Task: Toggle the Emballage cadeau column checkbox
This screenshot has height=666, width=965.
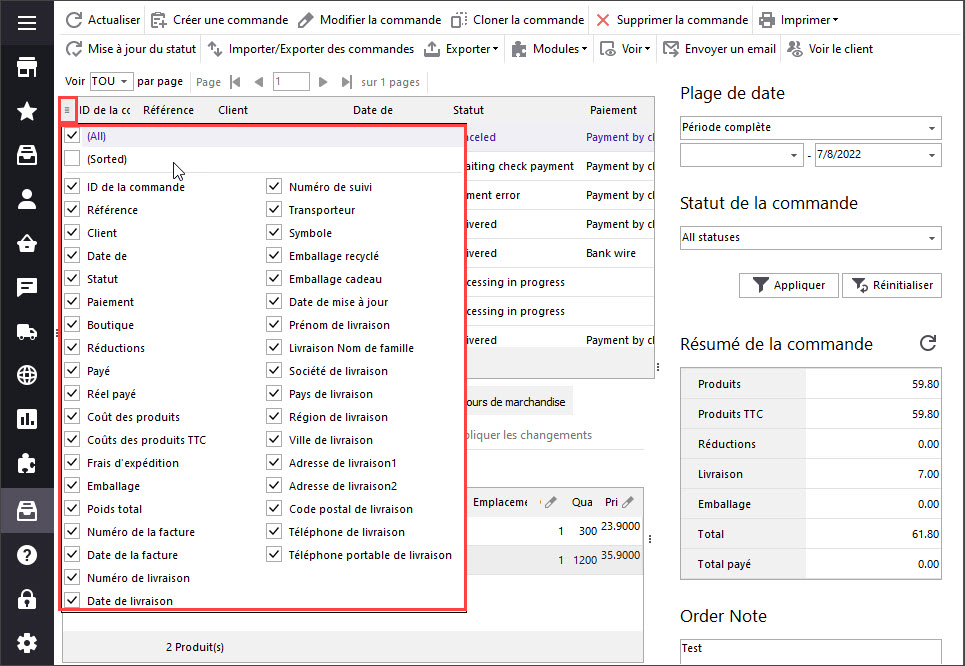Action: click(x=274, y=278)
